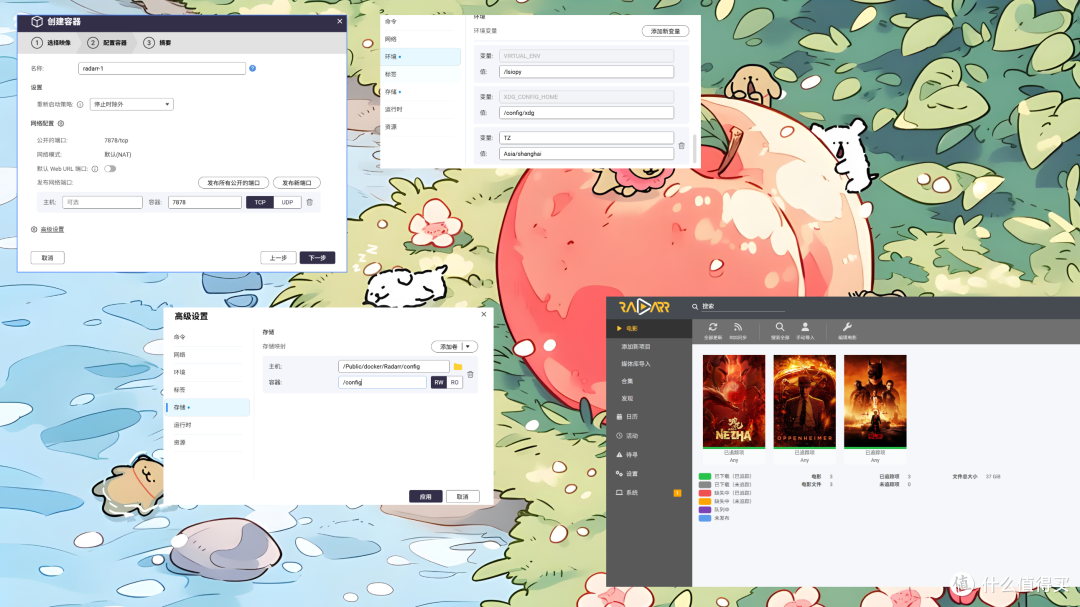
Task: Go to step 1 选择映像
Action: pyautogui.click(x=52, y=43)
